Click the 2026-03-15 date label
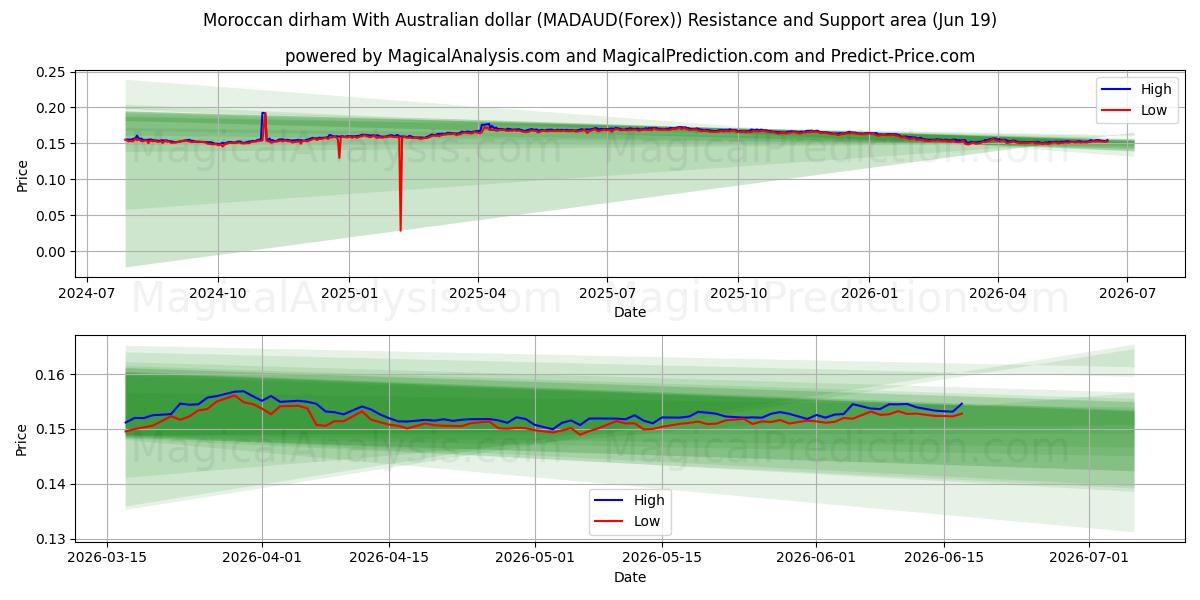Viewport: 1200px width, 600px height. click(x=108, y=558)
